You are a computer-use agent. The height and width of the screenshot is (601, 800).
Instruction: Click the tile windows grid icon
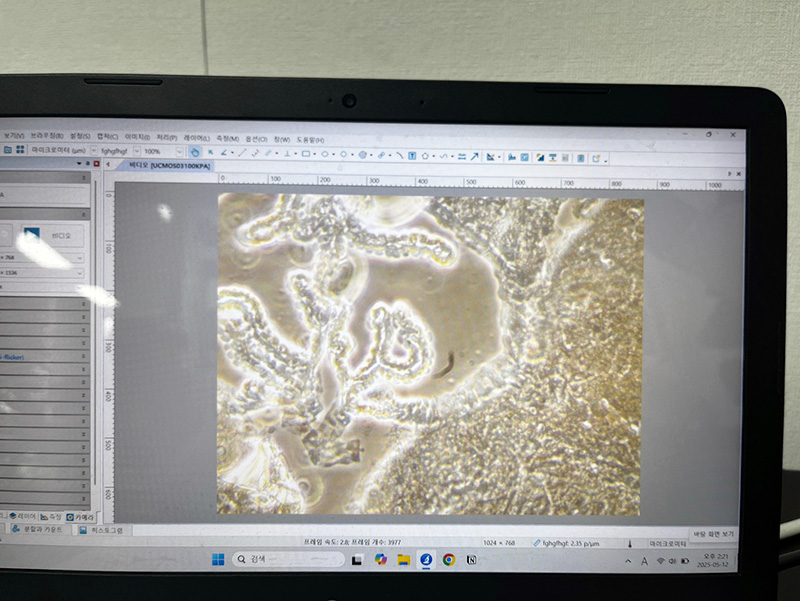pos(20,149)
